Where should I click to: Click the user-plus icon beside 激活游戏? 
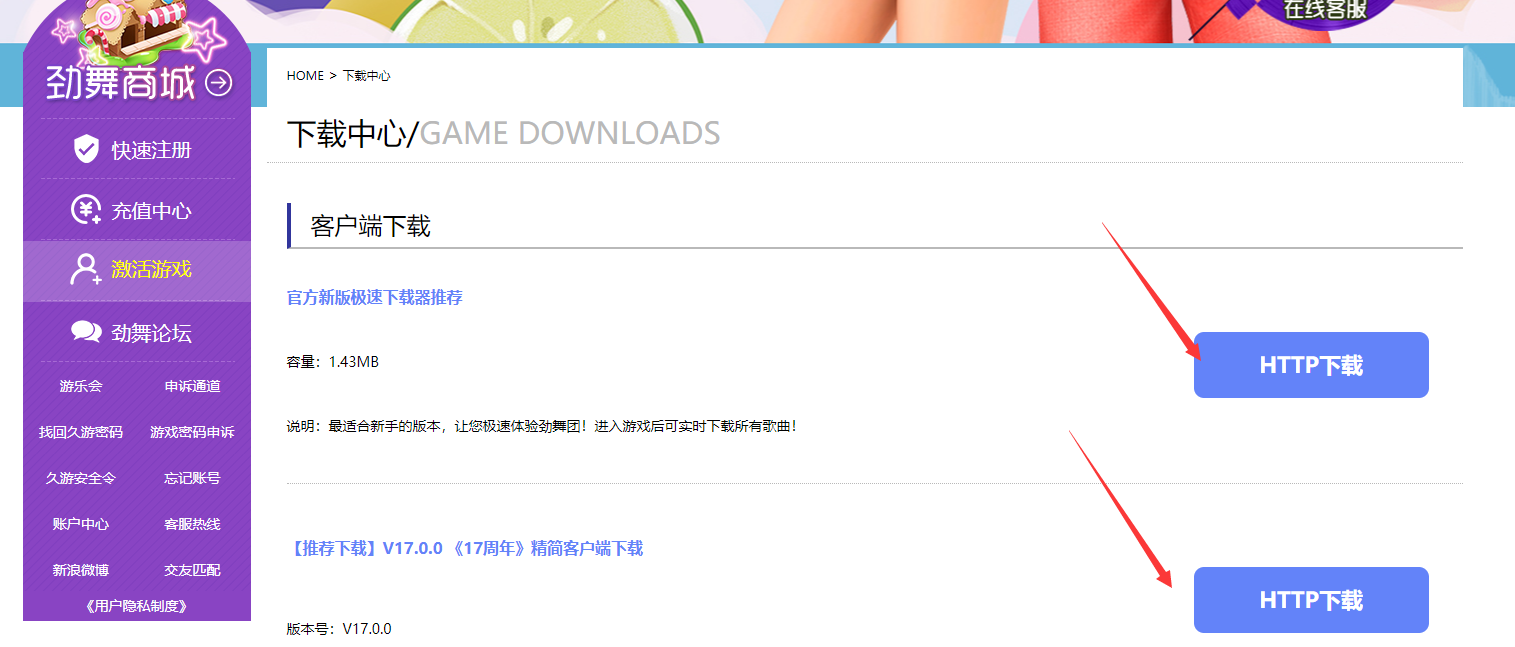coord(86,270)
